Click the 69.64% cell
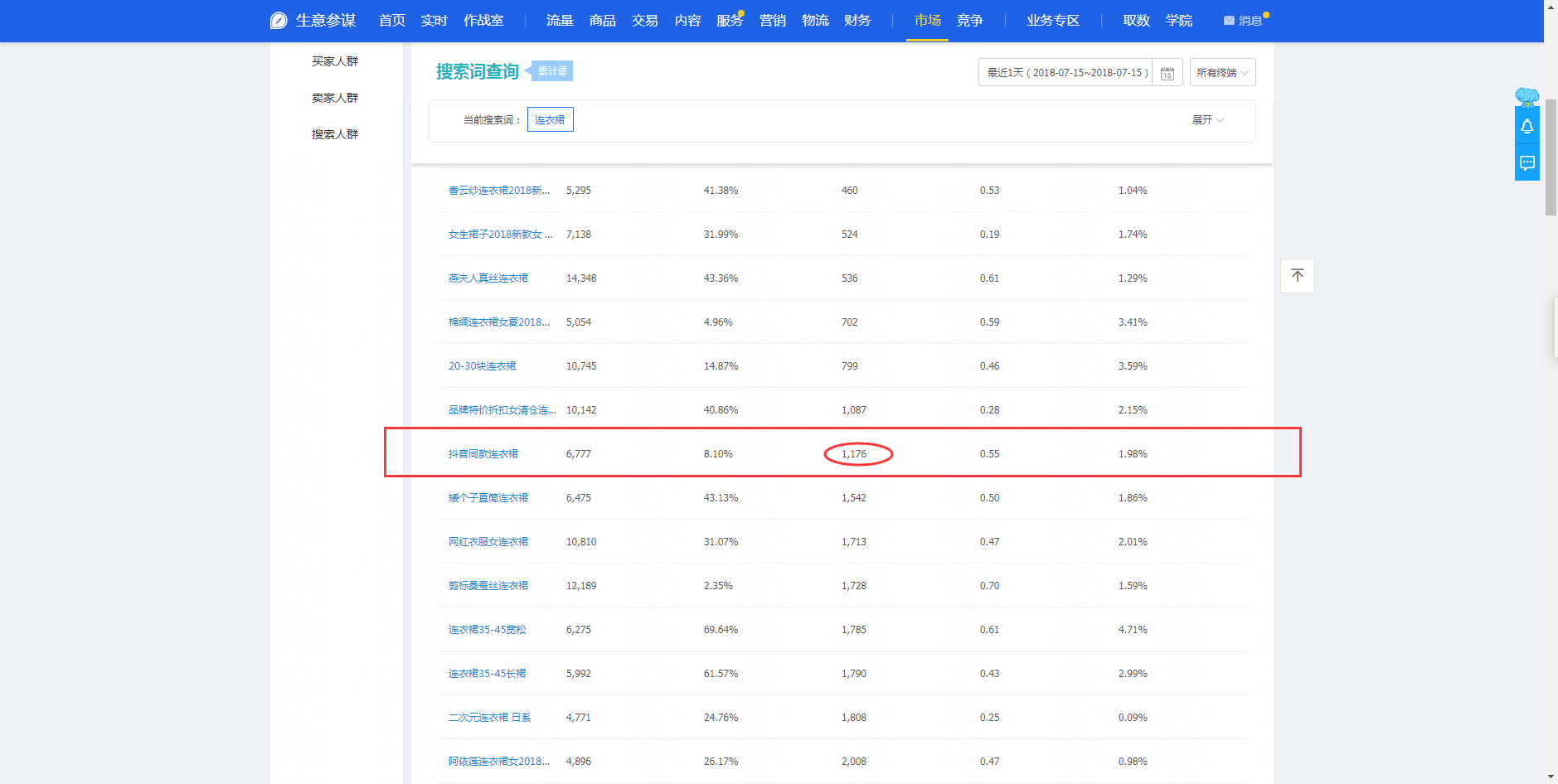Image resolution: width=1558 pixels, height=784 pixels. [x=721, y=630]
